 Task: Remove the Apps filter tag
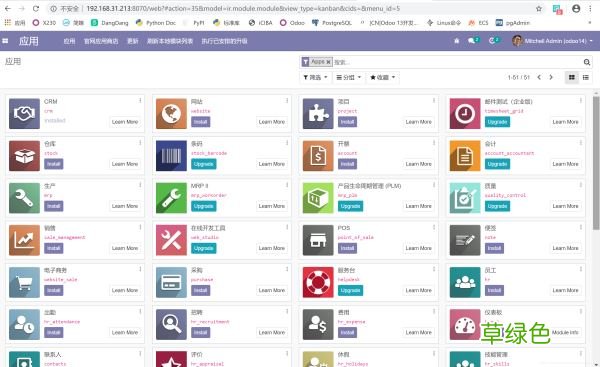pos(328,62)
